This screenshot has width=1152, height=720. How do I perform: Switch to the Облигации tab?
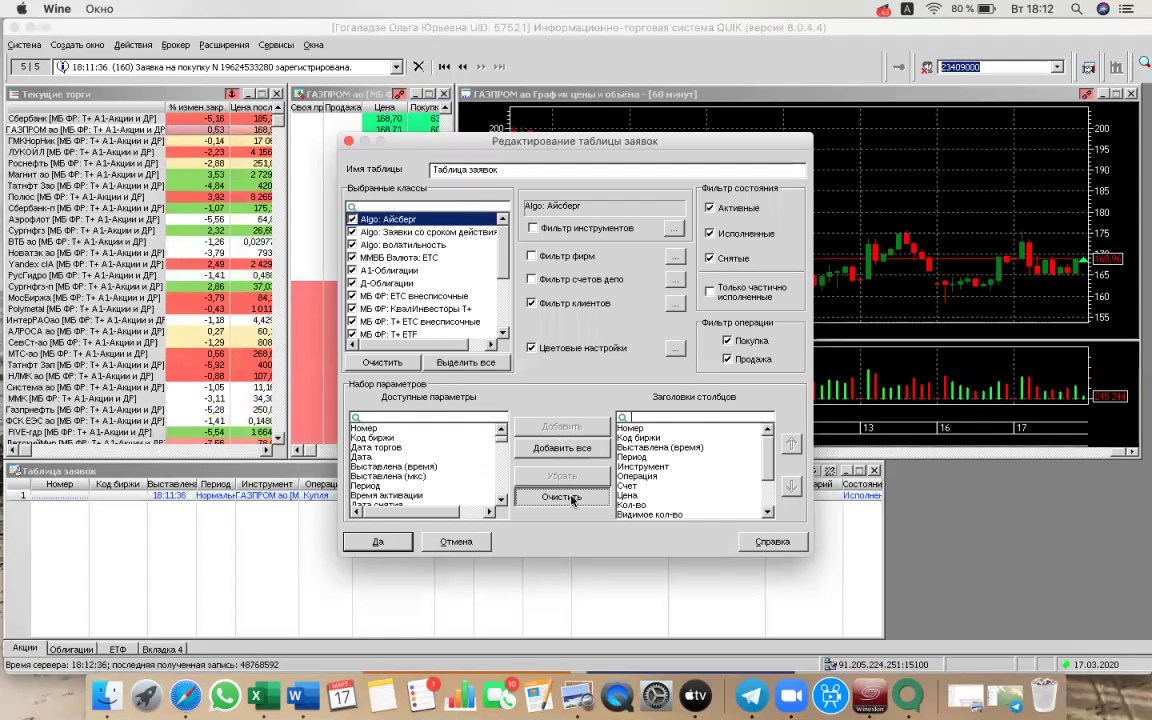[71, 649]
